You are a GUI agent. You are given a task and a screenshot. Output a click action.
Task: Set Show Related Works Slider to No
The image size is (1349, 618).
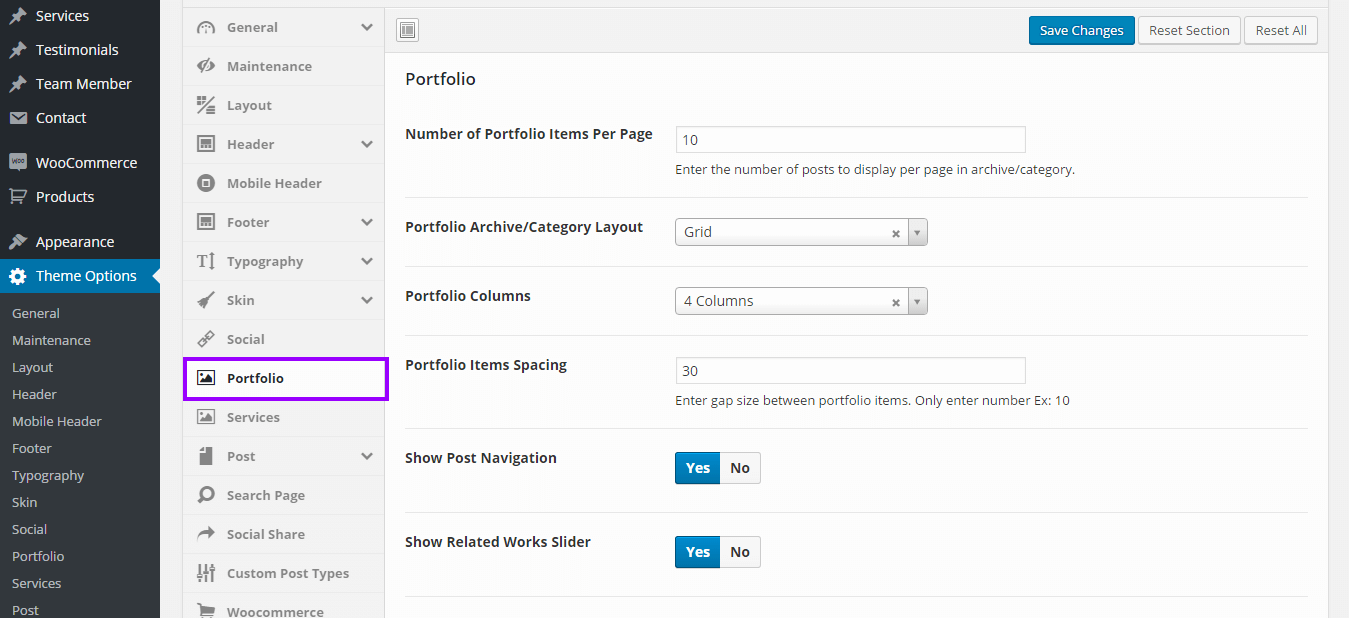(x=740, y=552)
